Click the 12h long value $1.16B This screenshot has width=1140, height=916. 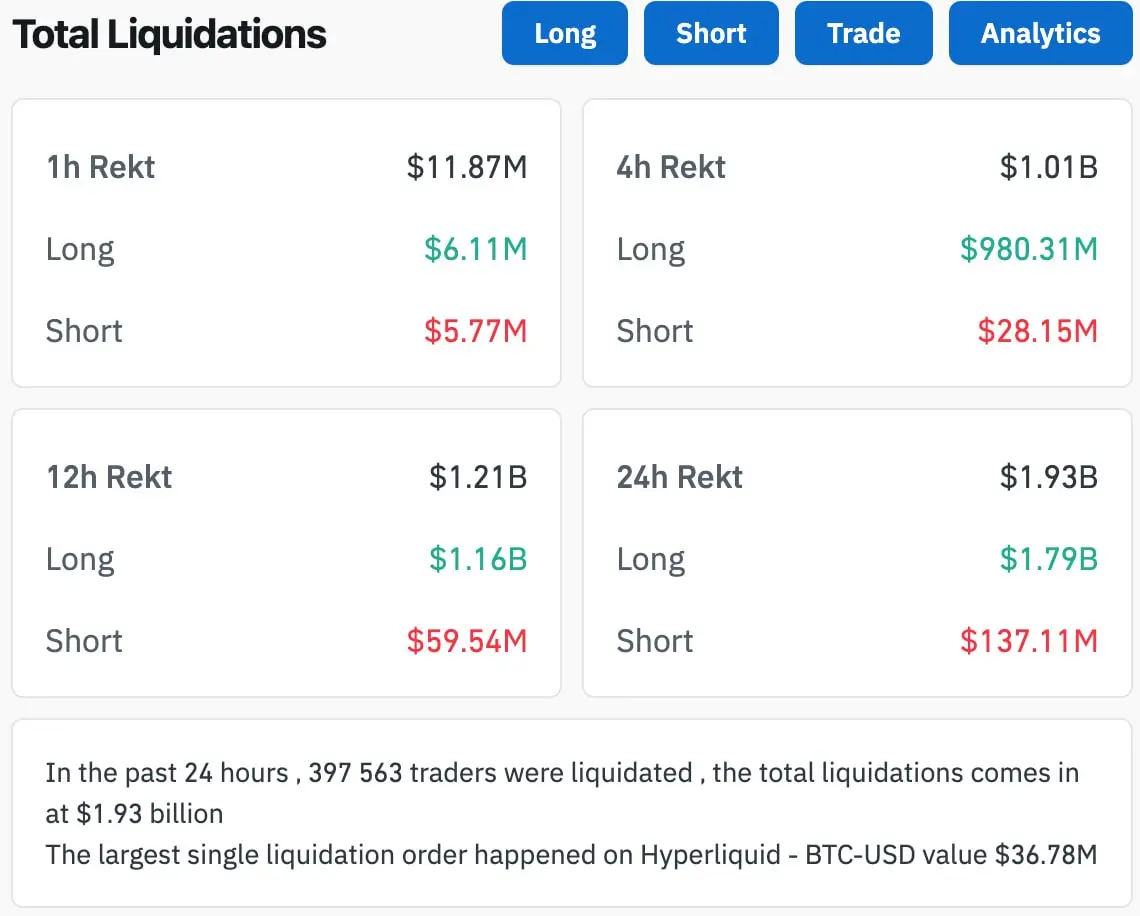[478, 559]
